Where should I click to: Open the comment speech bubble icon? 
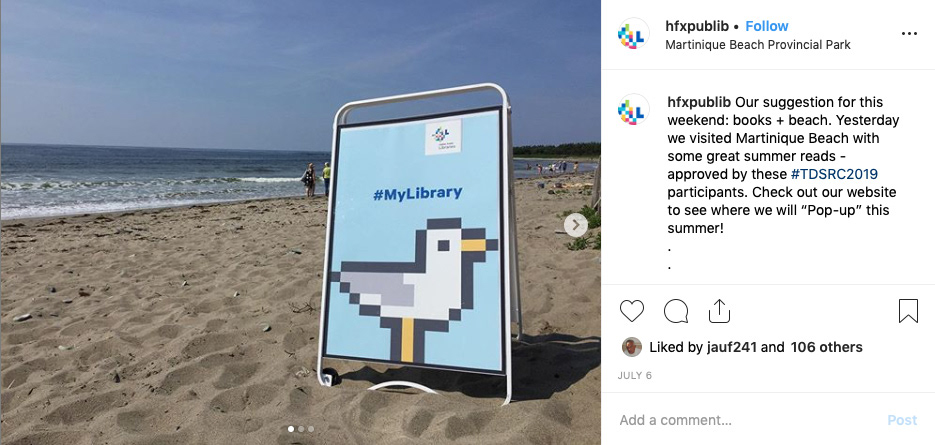(x=676, y=311)
